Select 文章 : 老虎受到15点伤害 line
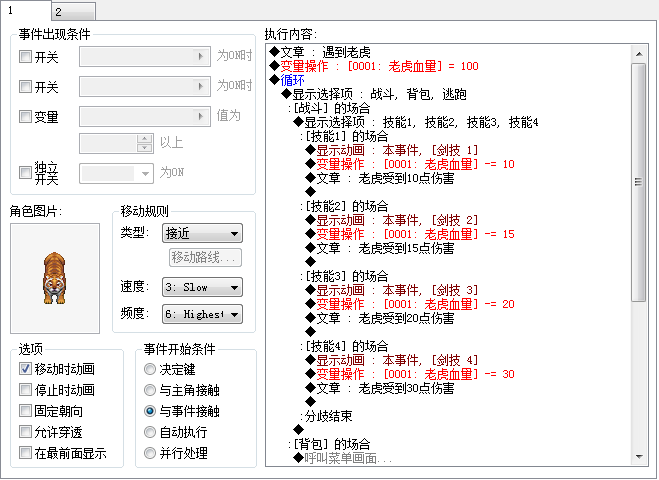Viewport: 659px width, 480px height. (x=380, y=248)
